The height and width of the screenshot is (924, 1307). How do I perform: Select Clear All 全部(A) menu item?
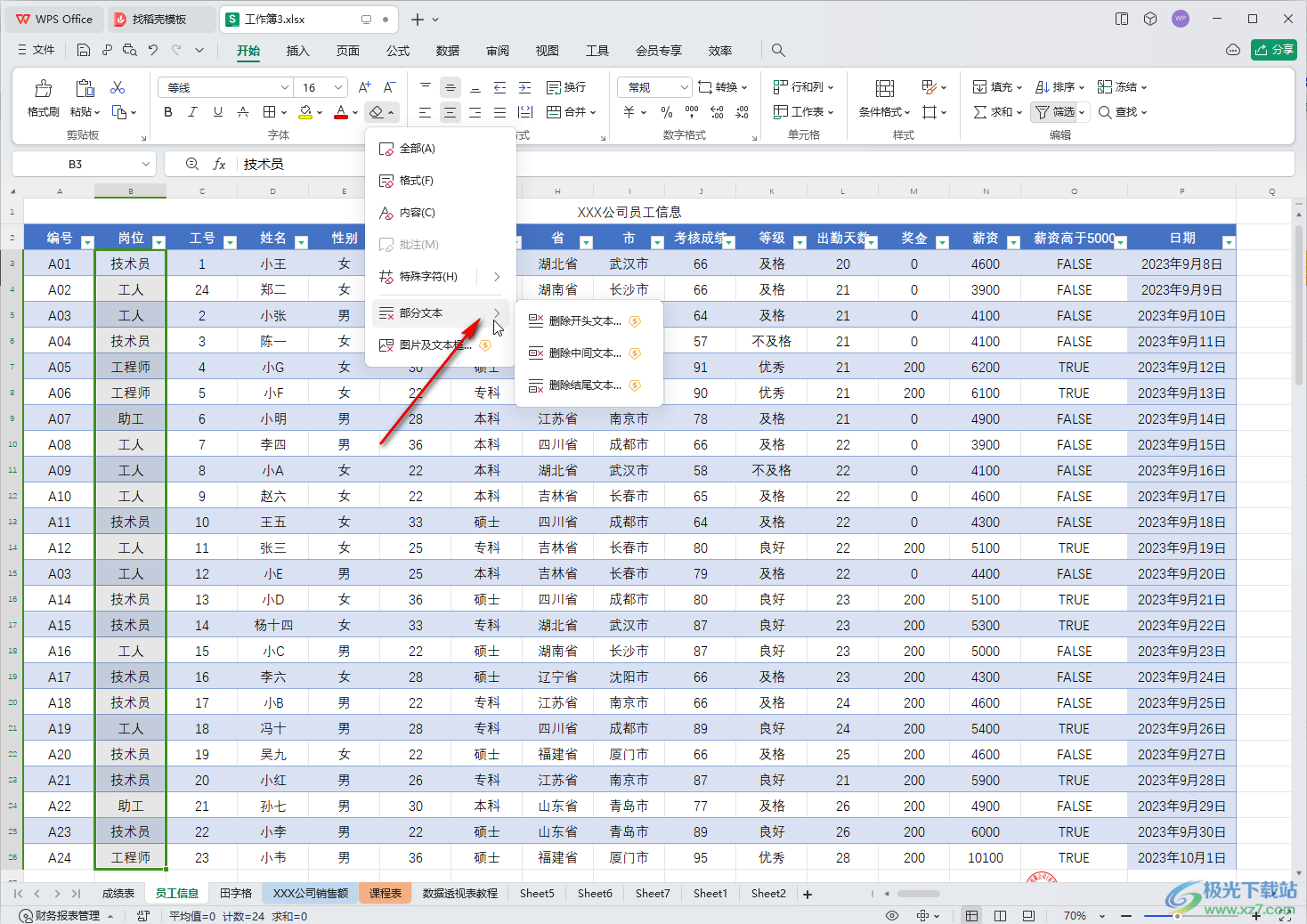440,149
